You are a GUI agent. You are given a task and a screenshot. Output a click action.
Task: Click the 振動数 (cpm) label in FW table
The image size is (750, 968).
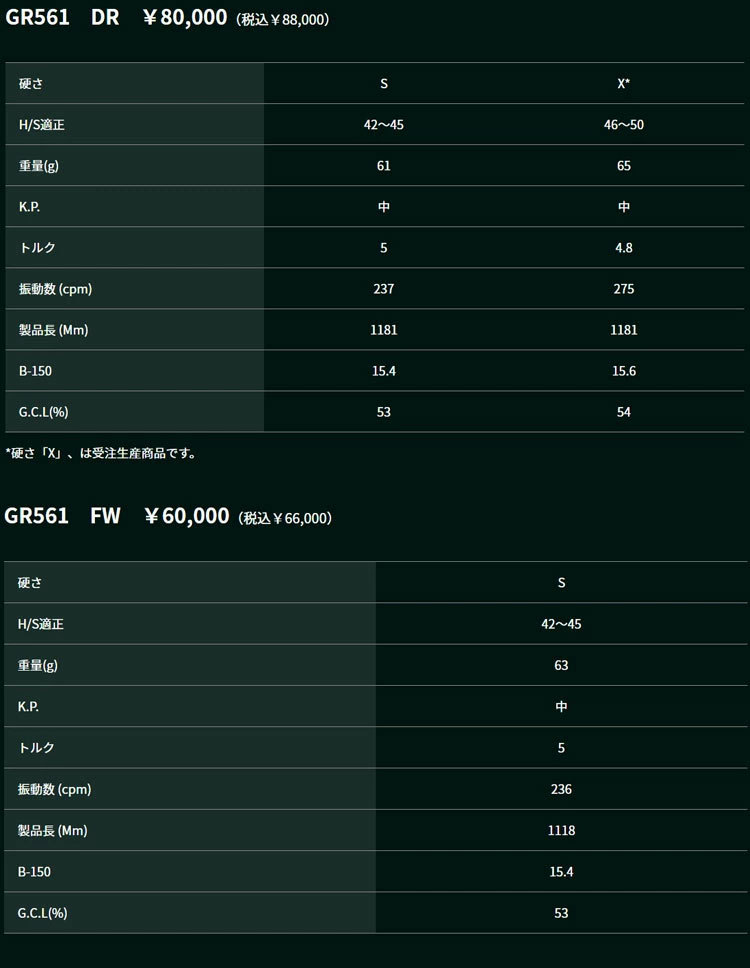pos(54,789)
